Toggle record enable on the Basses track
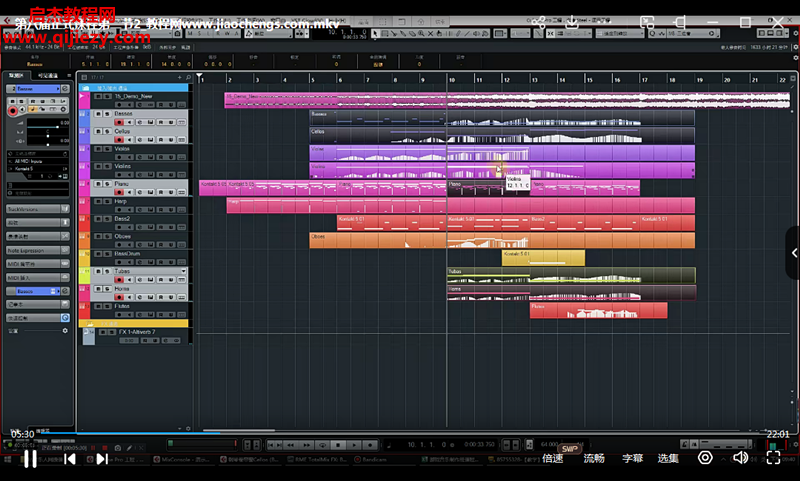The image size is (800, 481). coord(119,122)
